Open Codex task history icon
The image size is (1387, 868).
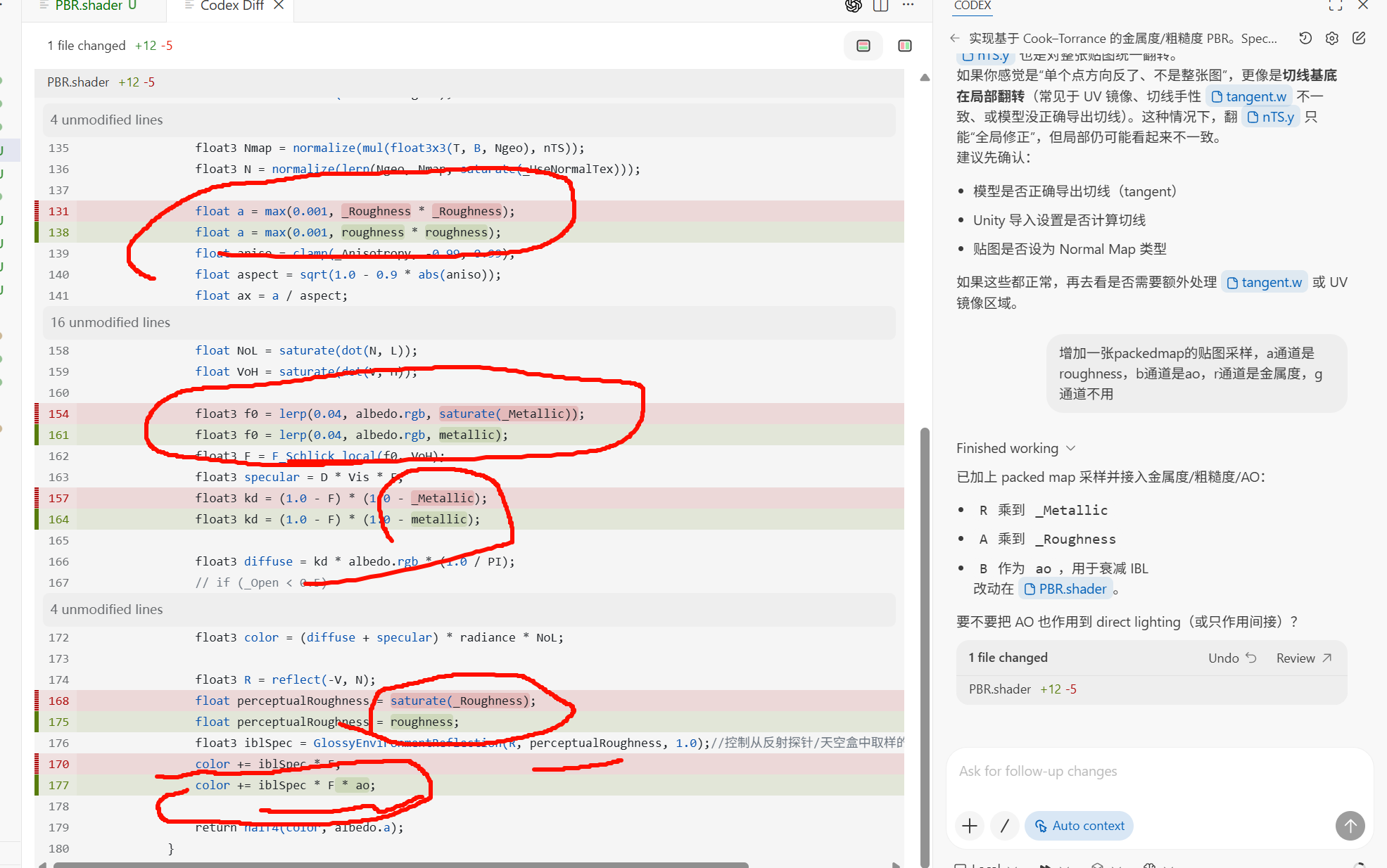coord(1305,38)
